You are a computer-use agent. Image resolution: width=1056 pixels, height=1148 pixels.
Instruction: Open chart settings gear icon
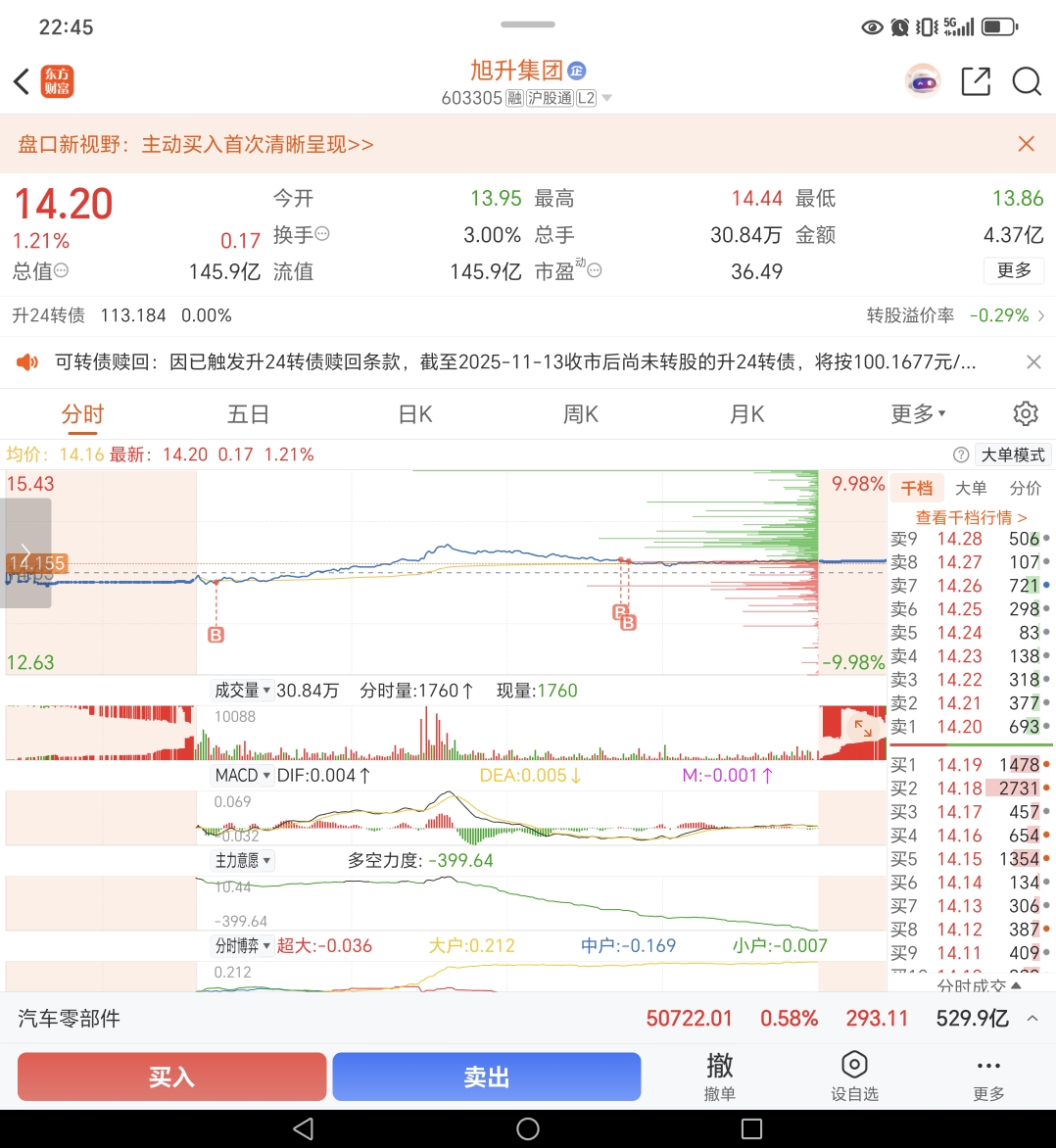pos(1026,413)
